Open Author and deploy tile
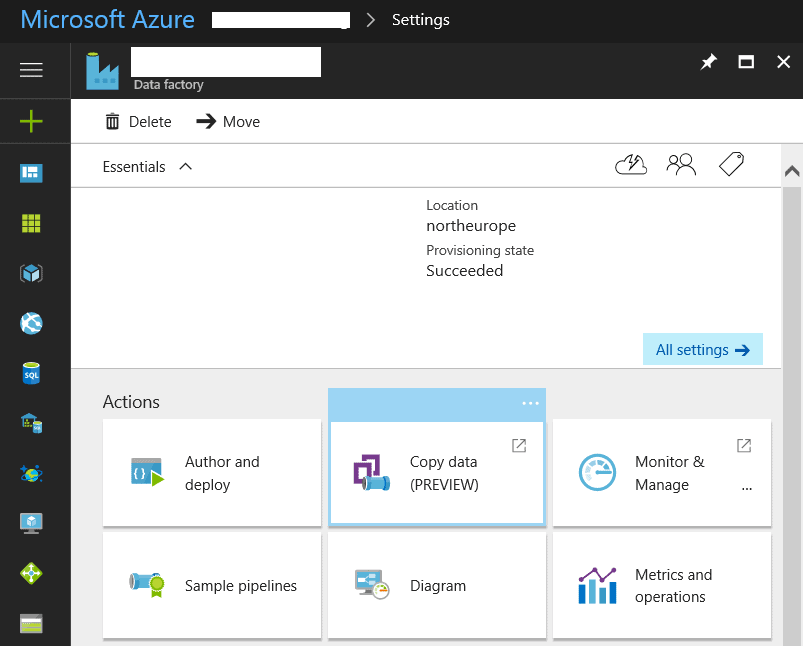This screenshot has height=646, width=803. click(x=212, y=473)
